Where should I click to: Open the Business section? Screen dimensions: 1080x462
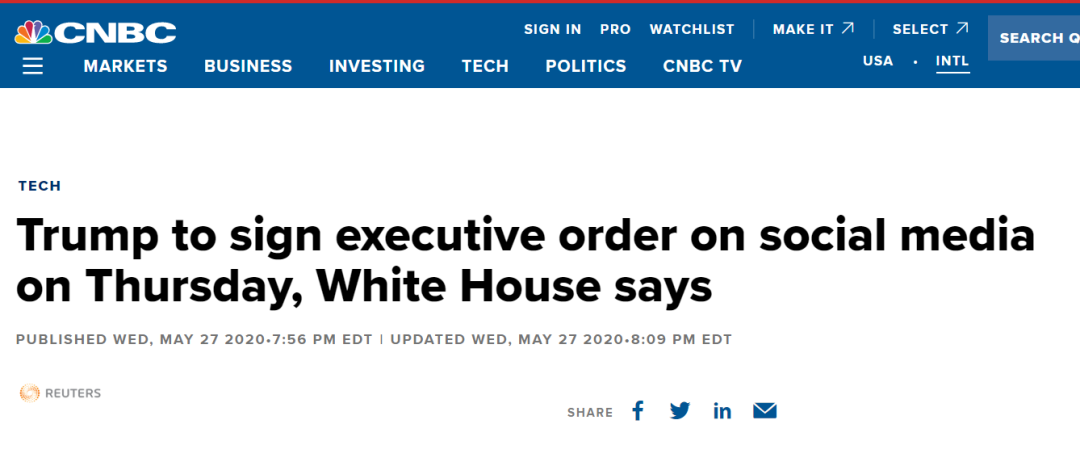(248, 66)
